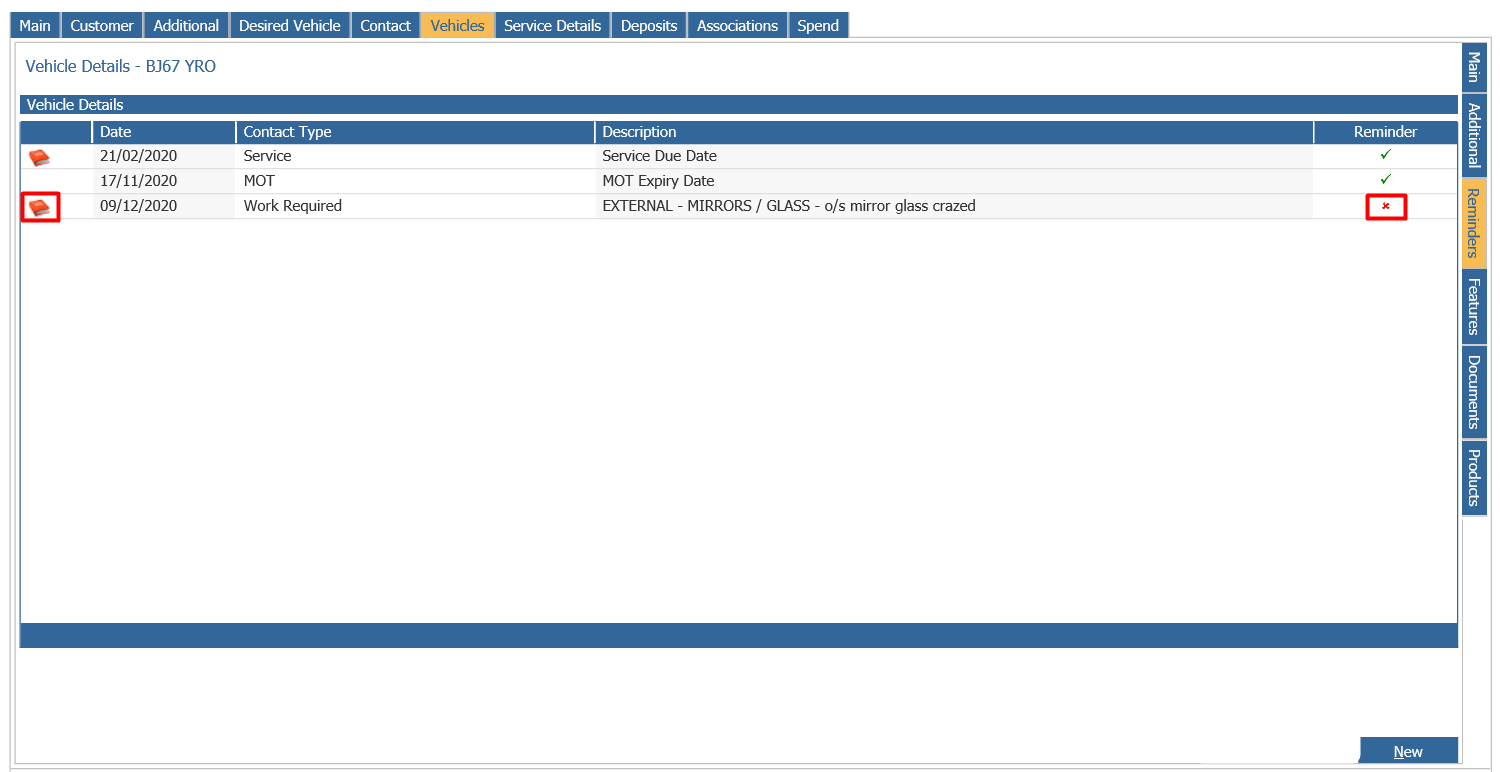
Task: Open the book icon in Work Required row
Action: 39,207
